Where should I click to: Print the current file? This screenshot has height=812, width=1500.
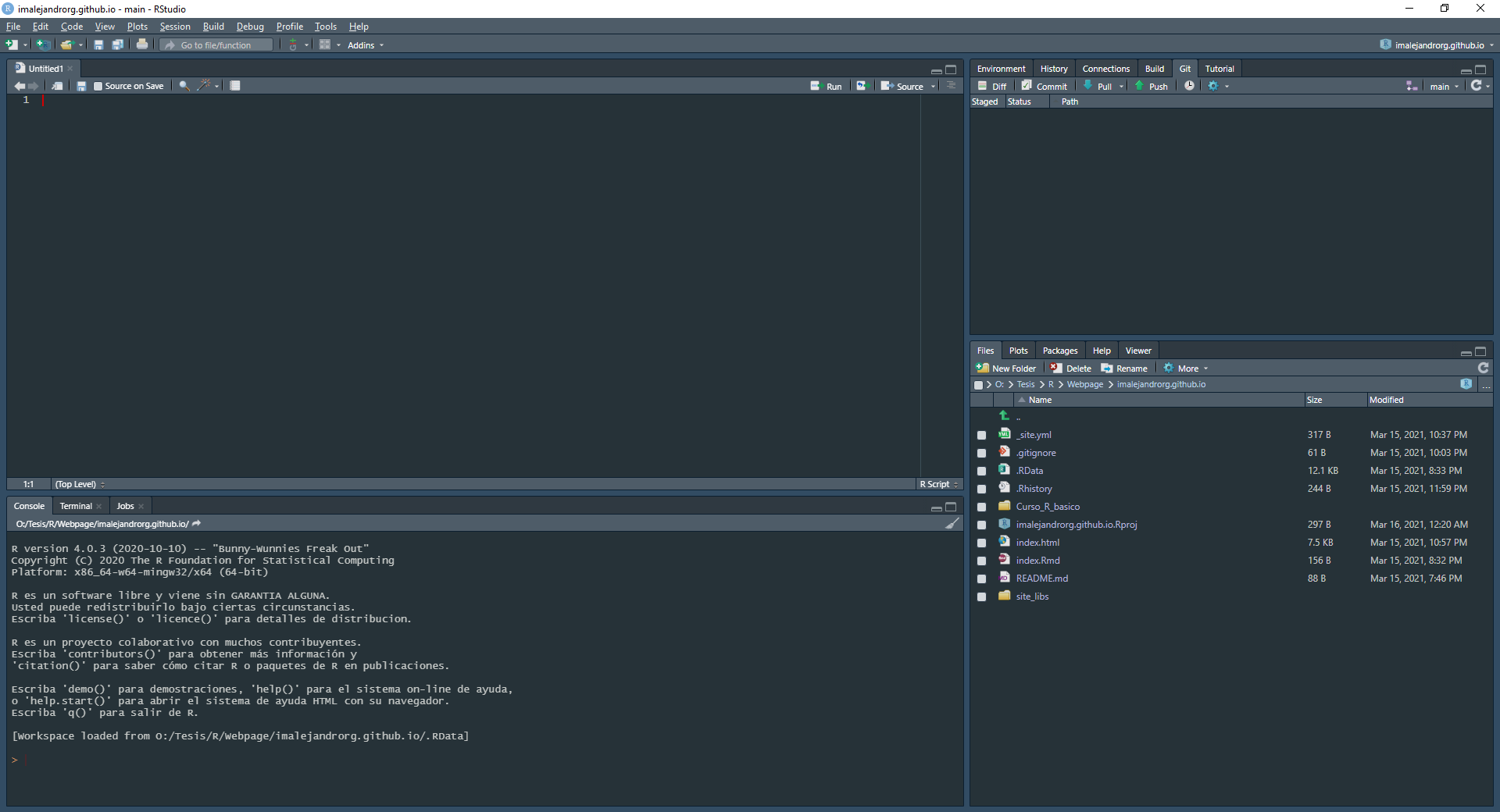click(142, 45)
